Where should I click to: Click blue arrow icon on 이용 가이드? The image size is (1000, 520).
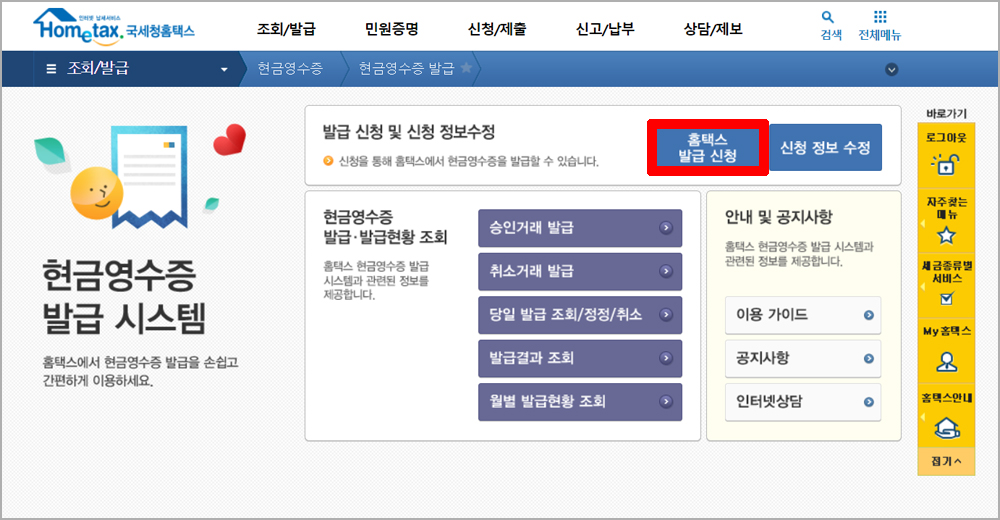pos(869,315)
